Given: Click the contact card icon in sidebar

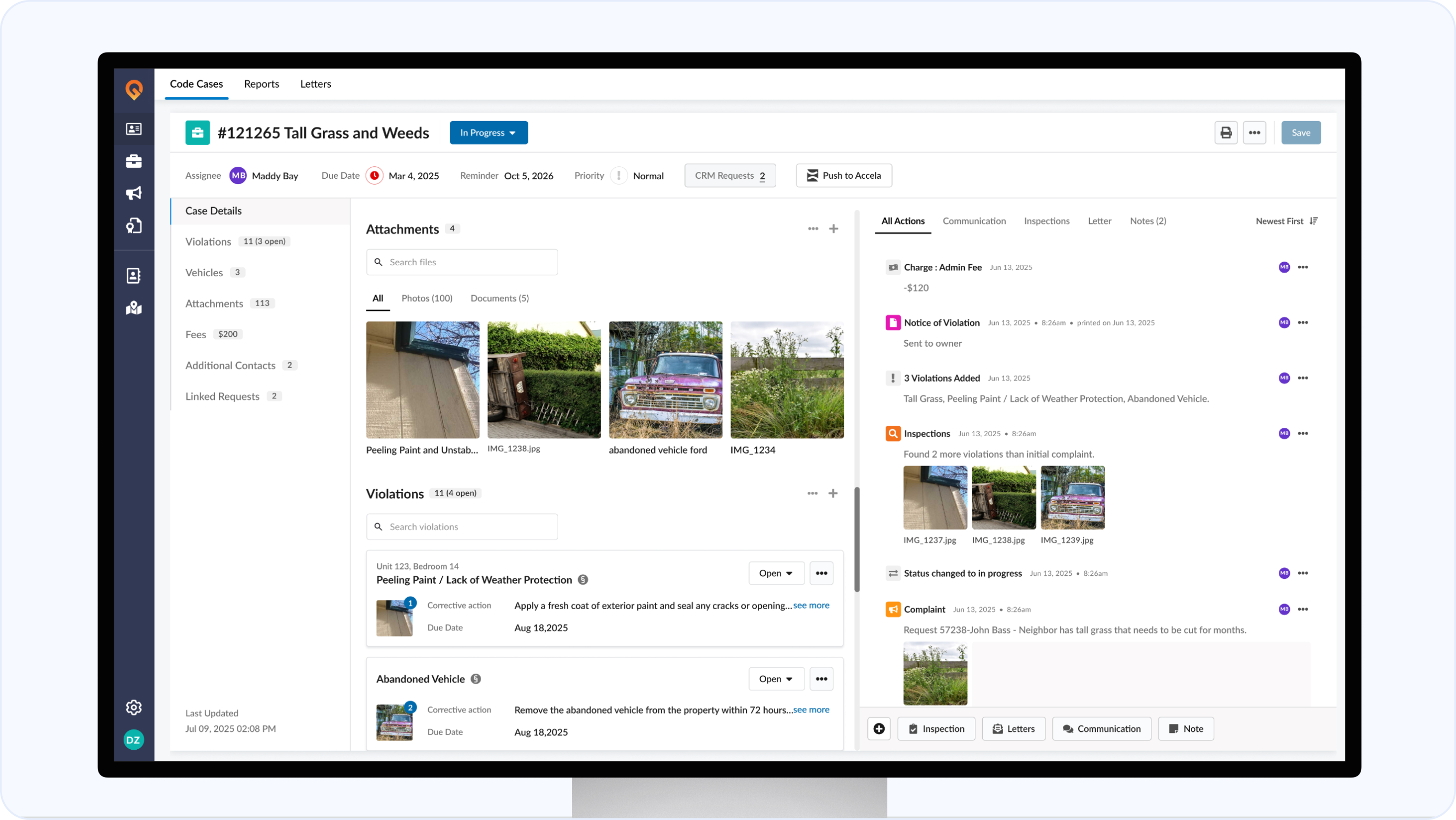Looking at the screenshot, I should (134, 129).
